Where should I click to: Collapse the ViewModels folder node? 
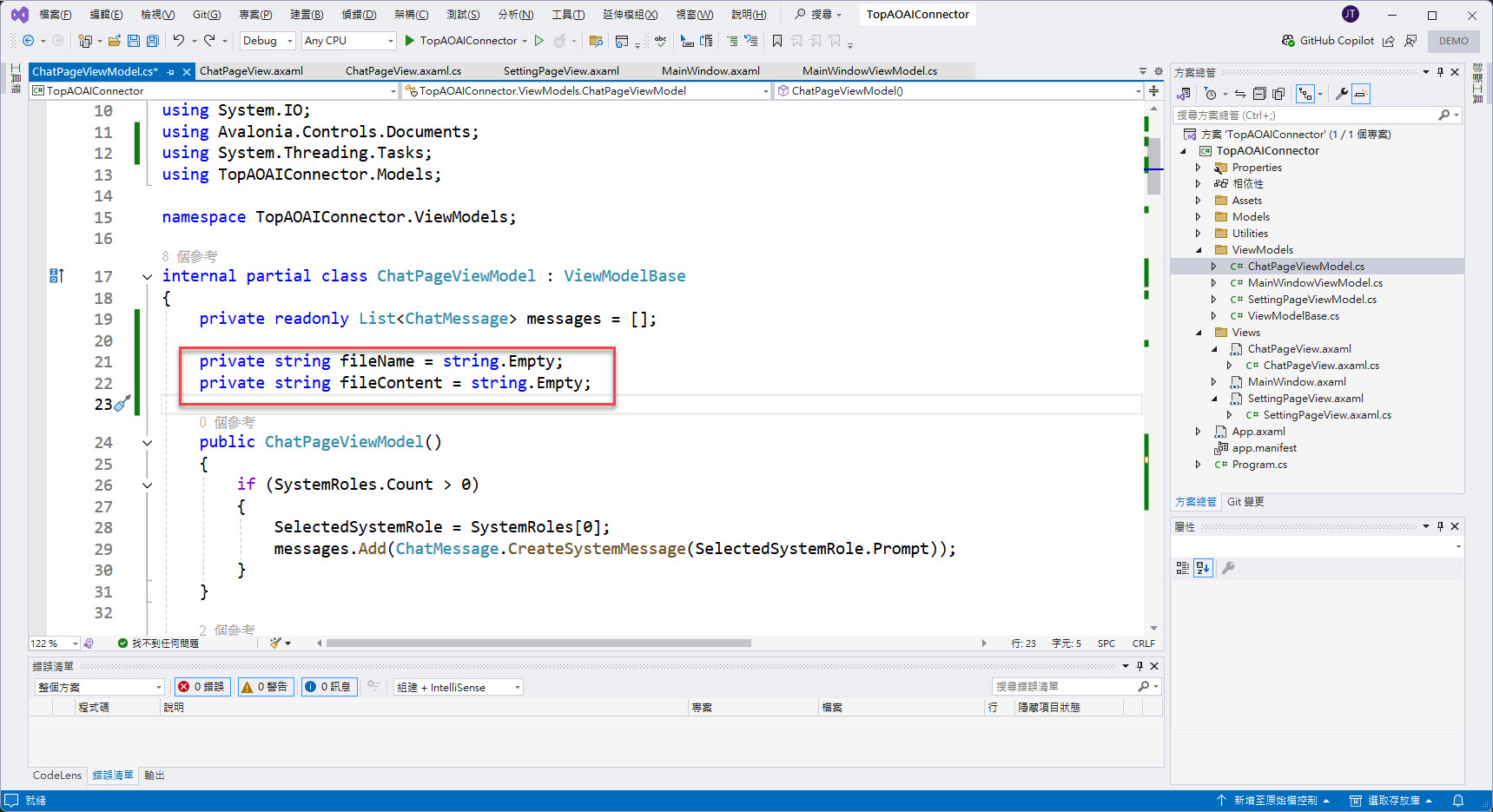[x=1199, y=250]
